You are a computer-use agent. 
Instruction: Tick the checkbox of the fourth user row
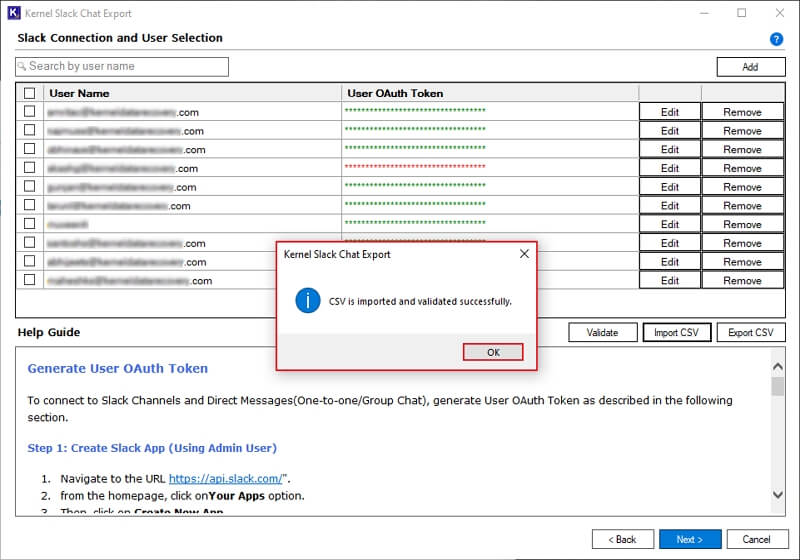coord(30,167)
